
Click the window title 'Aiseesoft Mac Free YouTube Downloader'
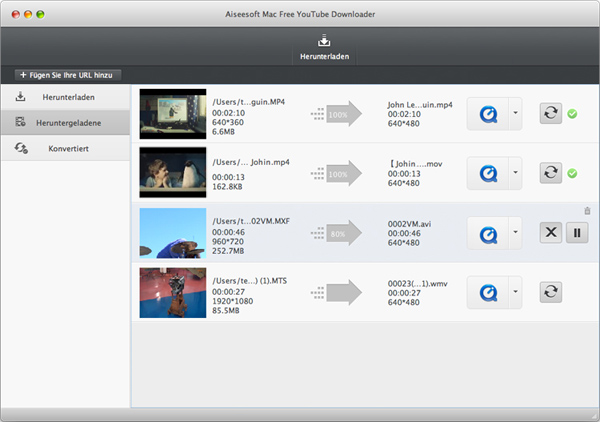[300, 14]
